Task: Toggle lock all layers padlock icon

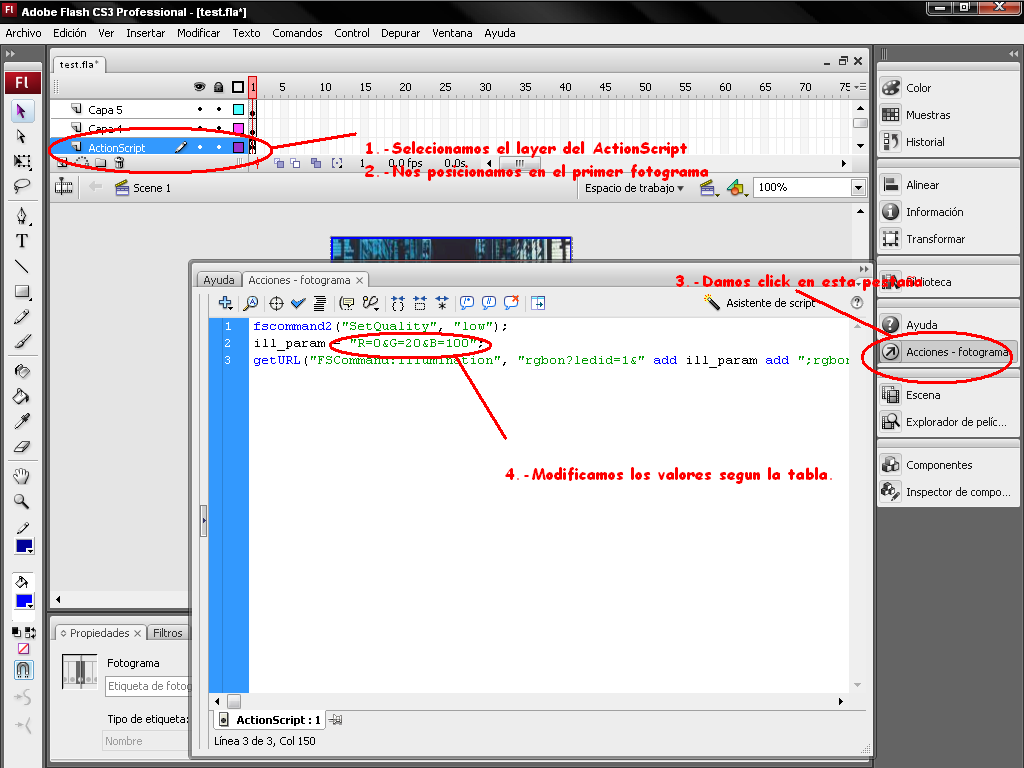Action: [x=219, y=87]
